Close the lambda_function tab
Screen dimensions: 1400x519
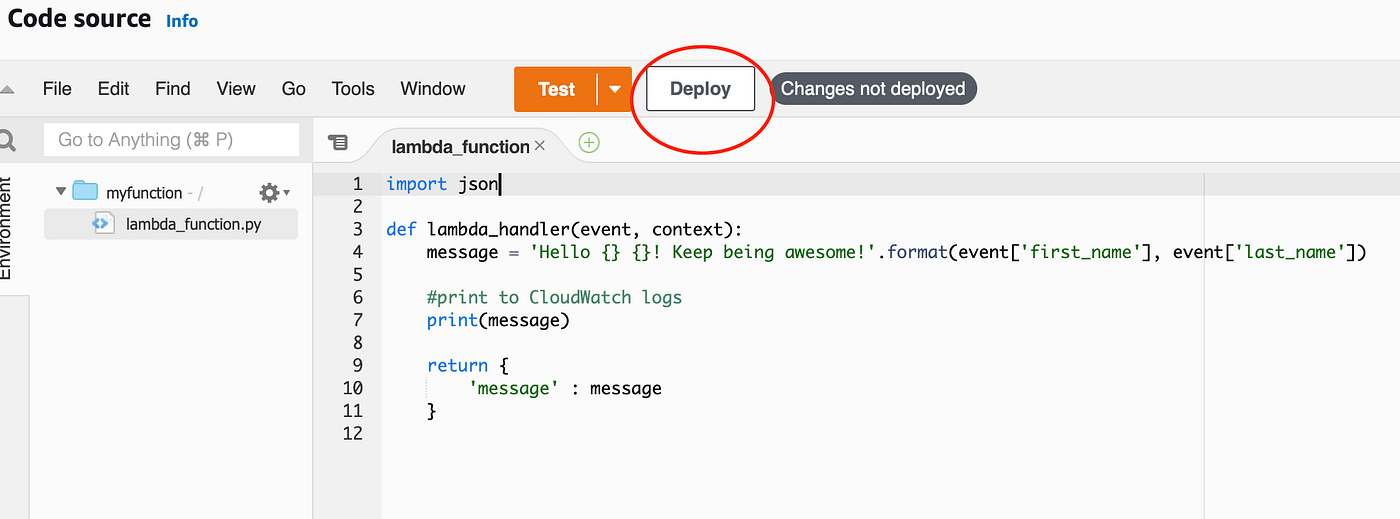point(540,146)
